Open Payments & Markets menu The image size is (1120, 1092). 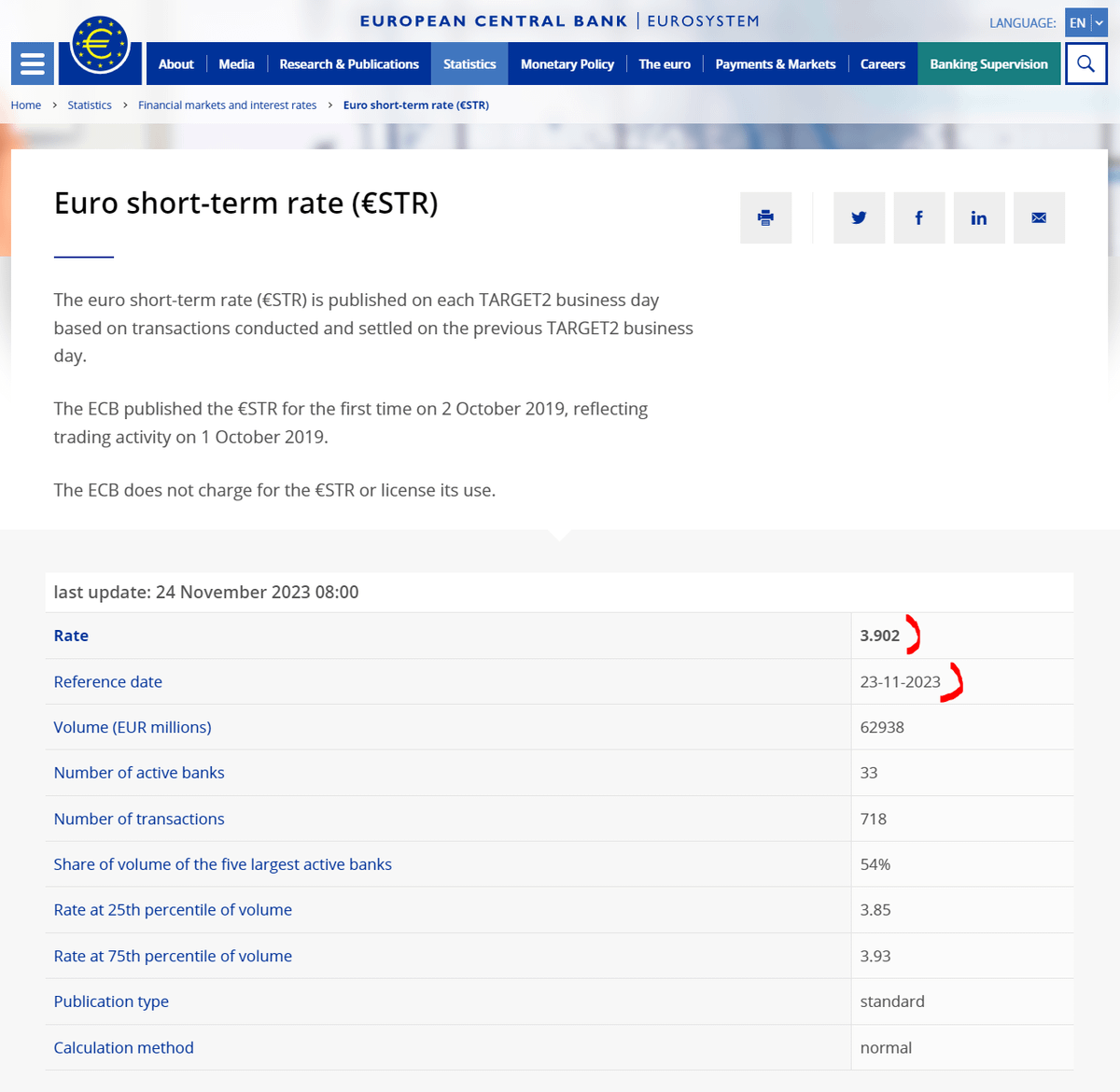[x=775, y=63]
